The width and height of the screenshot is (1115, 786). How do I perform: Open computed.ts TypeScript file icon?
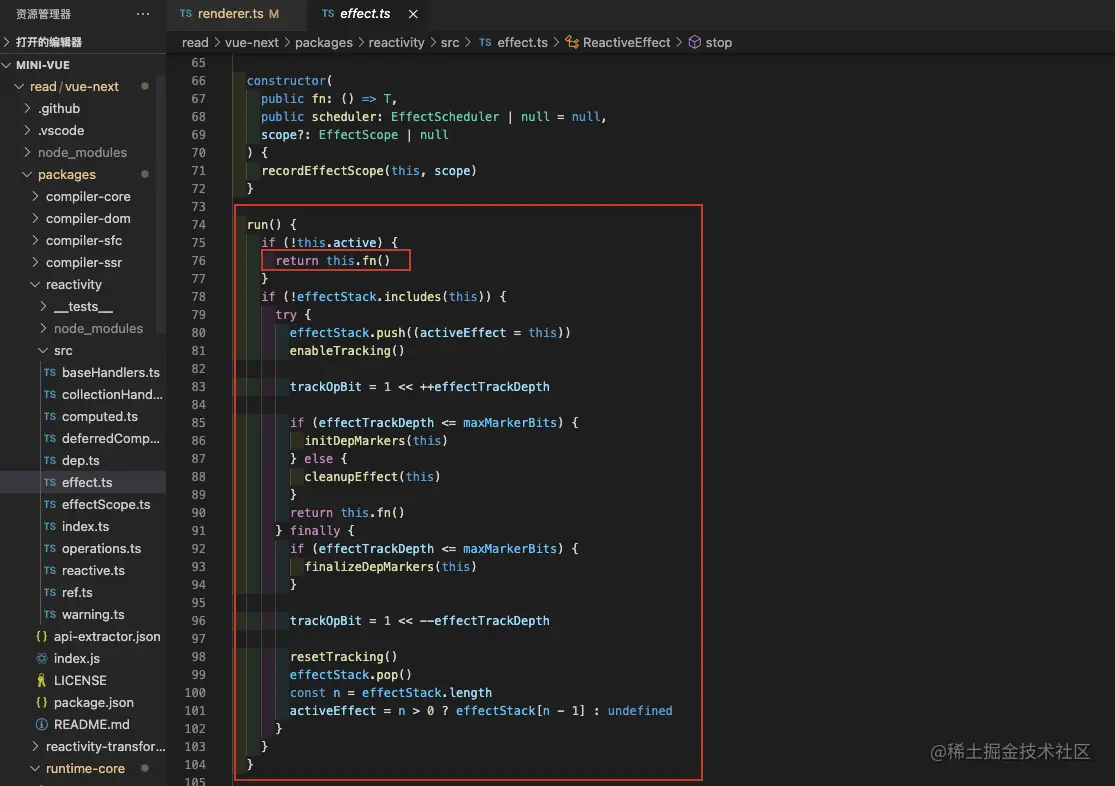(50, 416)
